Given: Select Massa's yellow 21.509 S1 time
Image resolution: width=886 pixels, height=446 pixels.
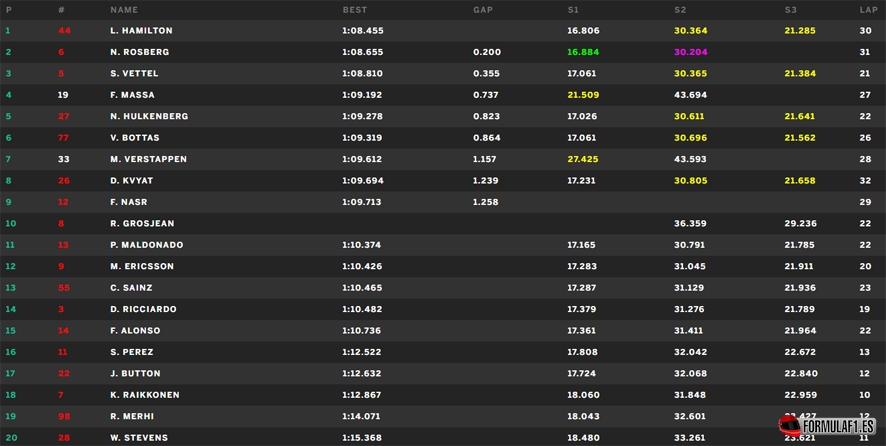Looking at the screenshot, I should coord(583,95).
